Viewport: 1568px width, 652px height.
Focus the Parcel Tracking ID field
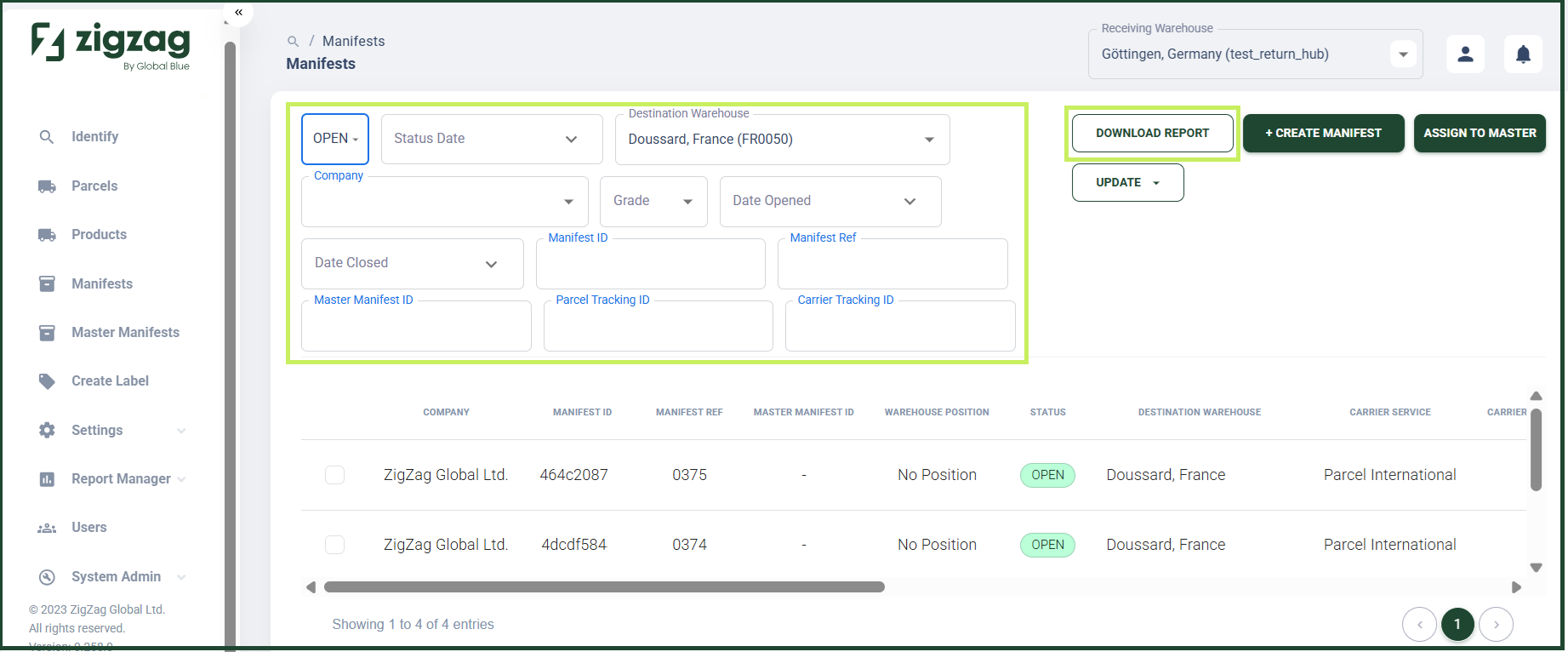click(658, 326)
